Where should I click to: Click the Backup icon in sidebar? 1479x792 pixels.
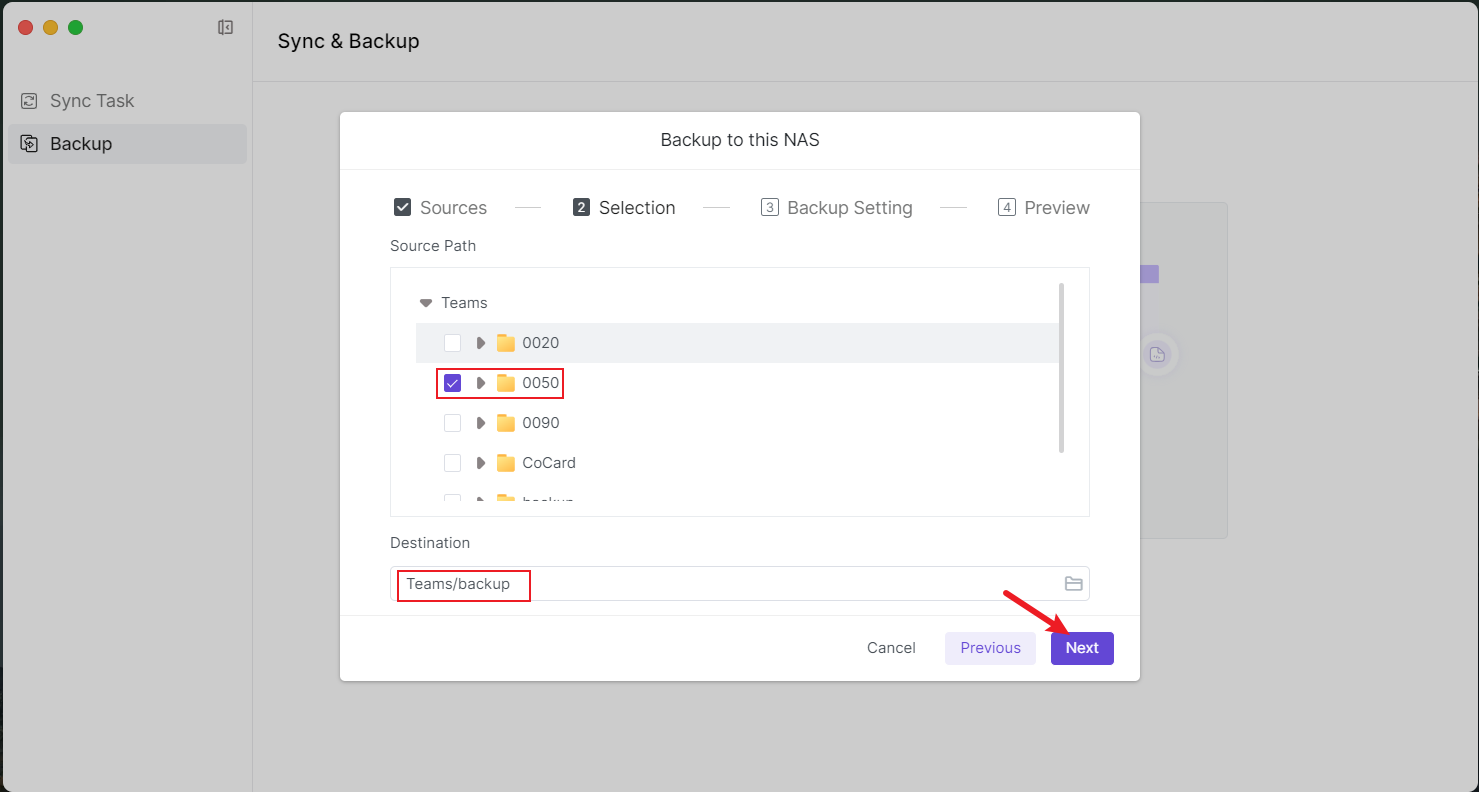point(30,144)
